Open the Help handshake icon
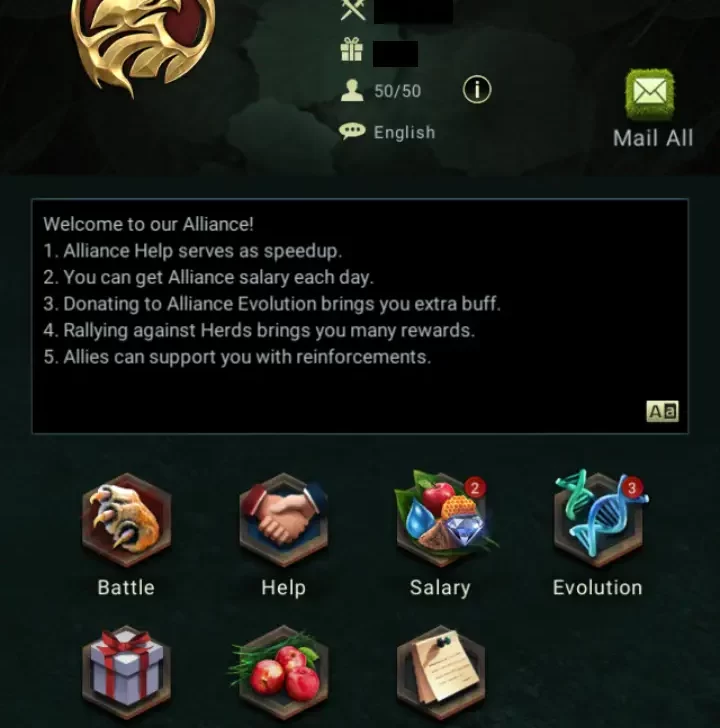The image size is (720, 728). point(284,520)
